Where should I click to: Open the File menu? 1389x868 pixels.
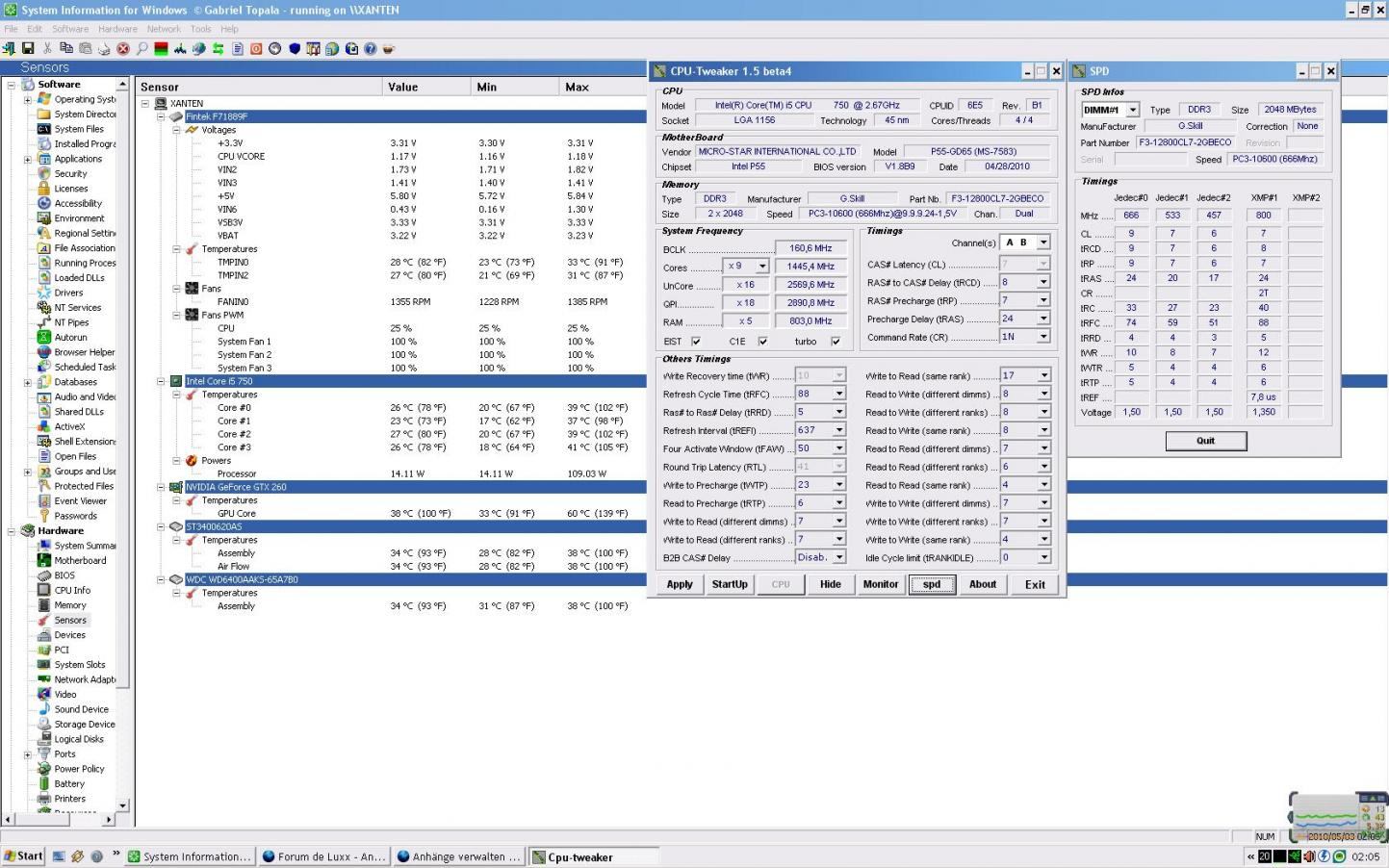coord(11,29)
